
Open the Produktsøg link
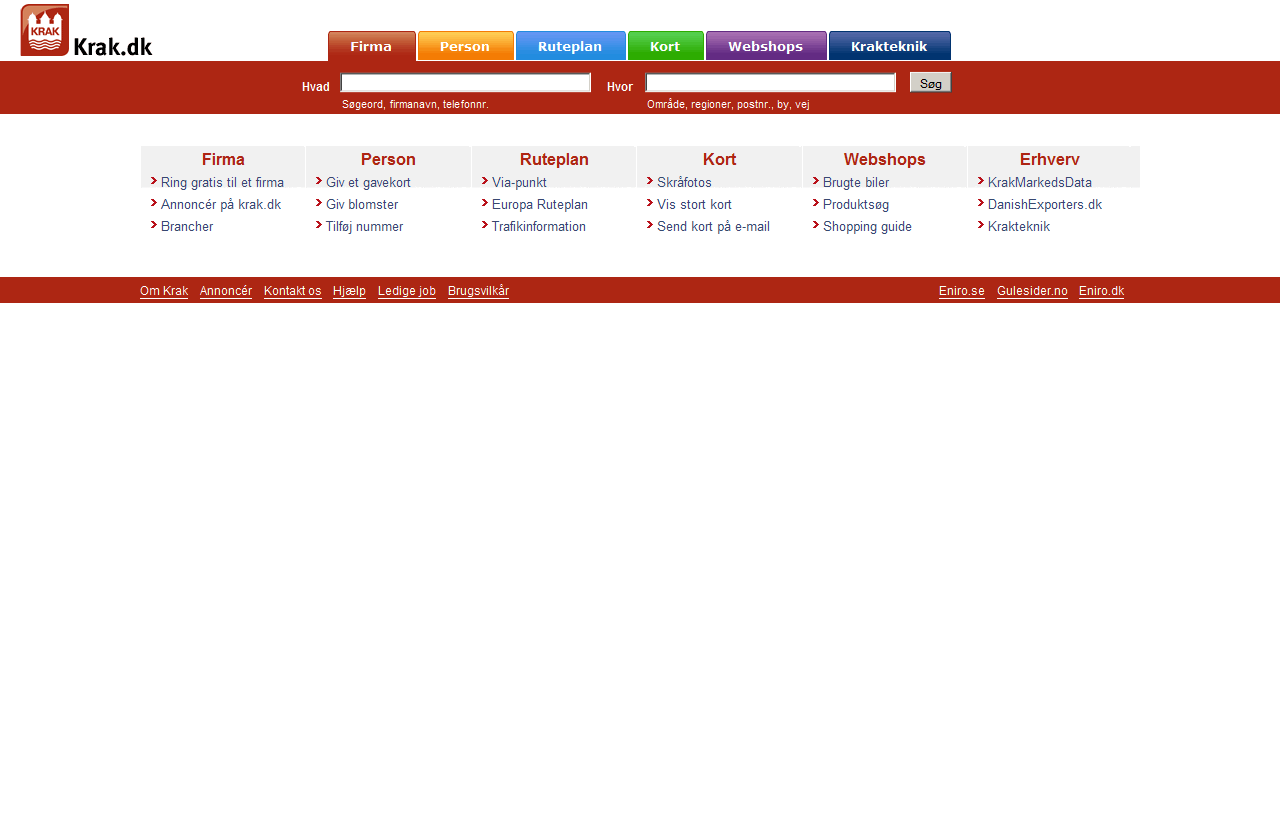(x=856, y=204)
